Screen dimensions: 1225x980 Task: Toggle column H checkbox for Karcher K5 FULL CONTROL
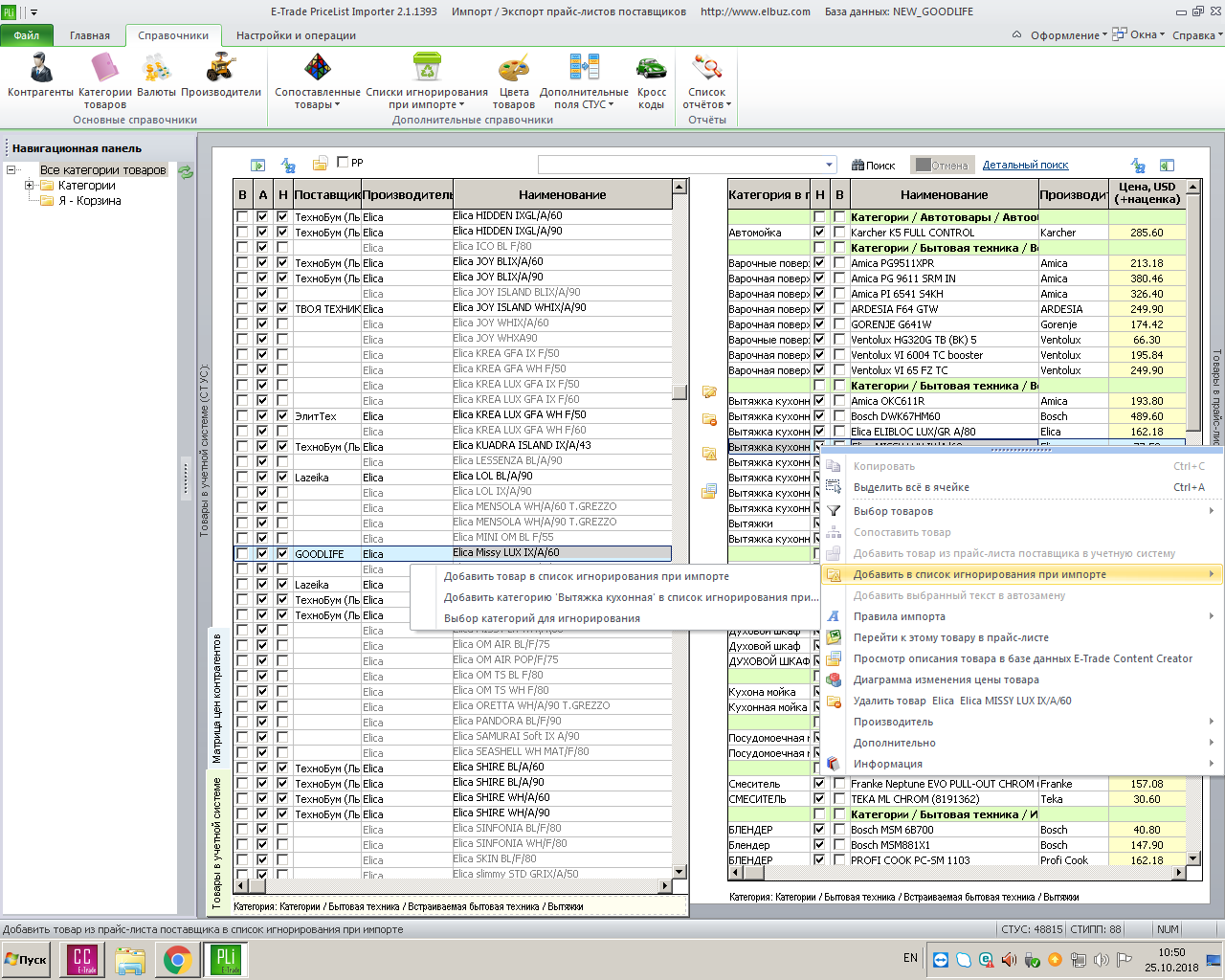(819, 233)
